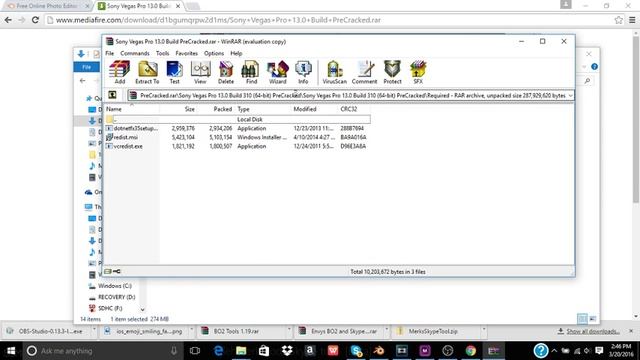Screen dimensions: 640x360
Task: Select the dotnetfx35setup file
Action: point(136,128)
